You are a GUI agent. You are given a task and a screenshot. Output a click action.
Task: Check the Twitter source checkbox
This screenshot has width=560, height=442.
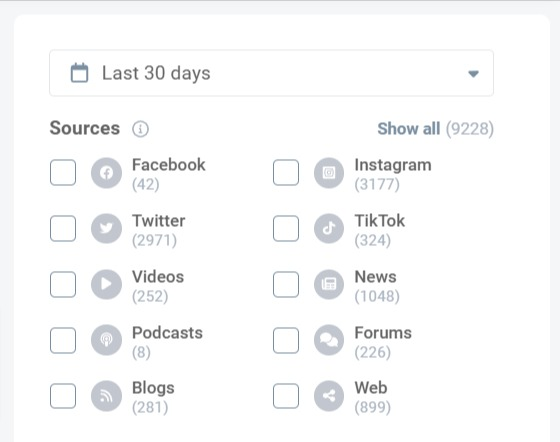63,228
